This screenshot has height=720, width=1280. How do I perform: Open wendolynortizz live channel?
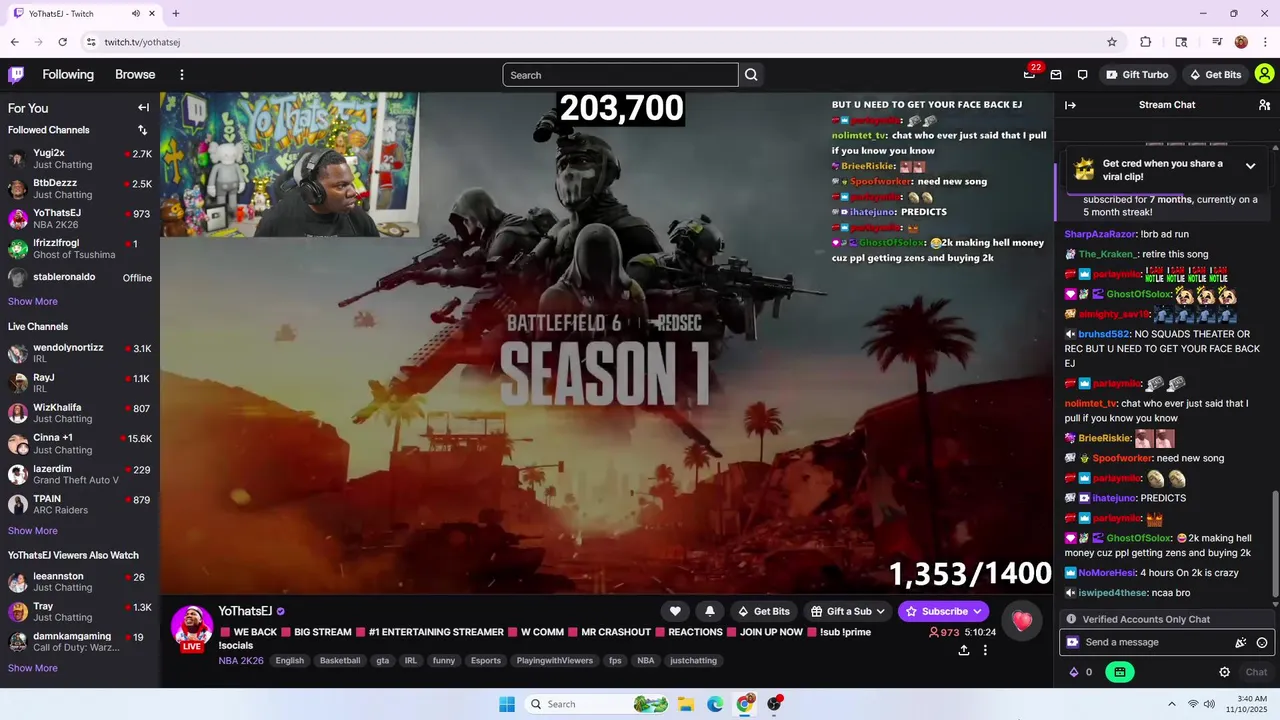[x=80, y=353]
